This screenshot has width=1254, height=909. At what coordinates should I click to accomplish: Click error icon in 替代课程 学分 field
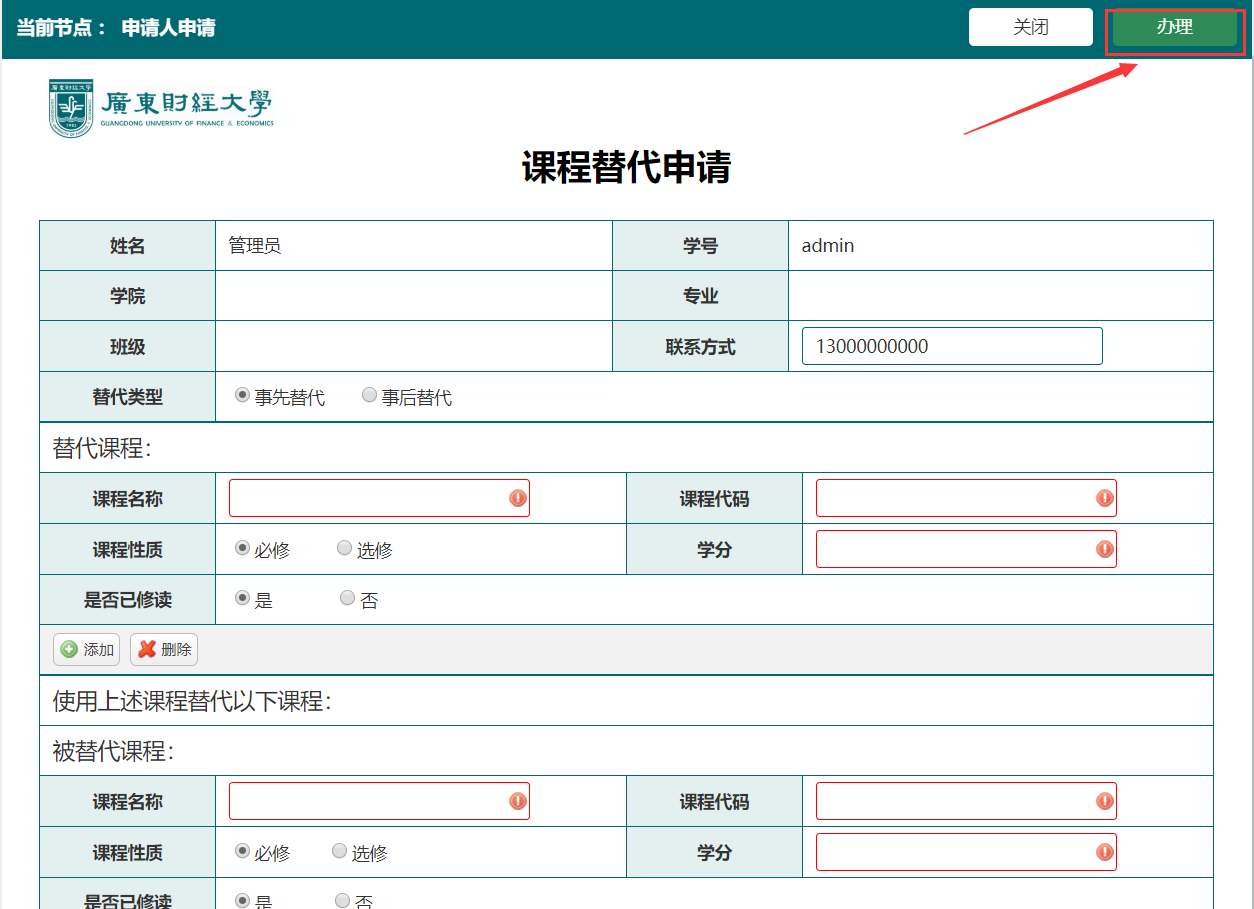(x=1104, y=549)
